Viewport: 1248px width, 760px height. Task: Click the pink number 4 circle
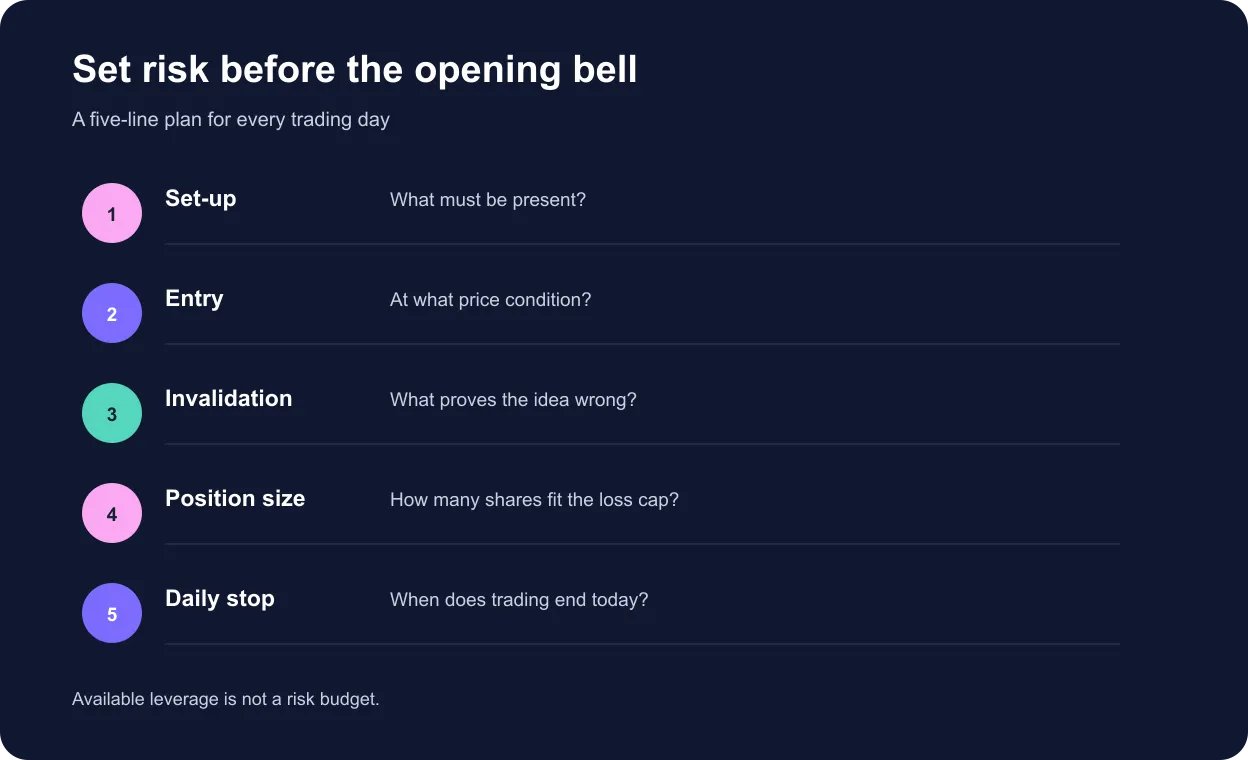(112, 513)
